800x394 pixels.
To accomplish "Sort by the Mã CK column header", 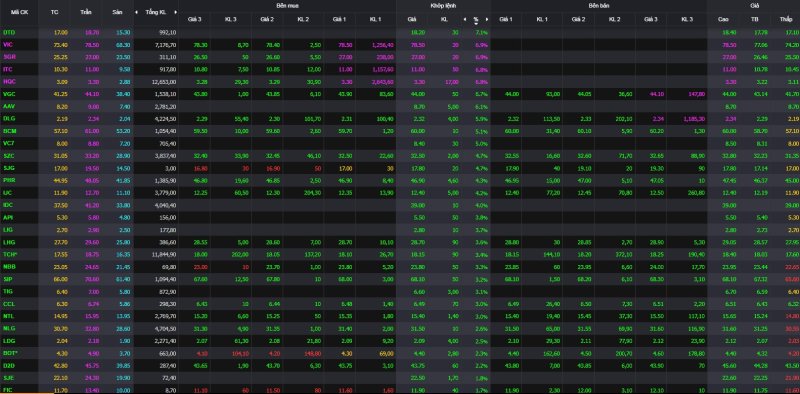I will 19,12.
